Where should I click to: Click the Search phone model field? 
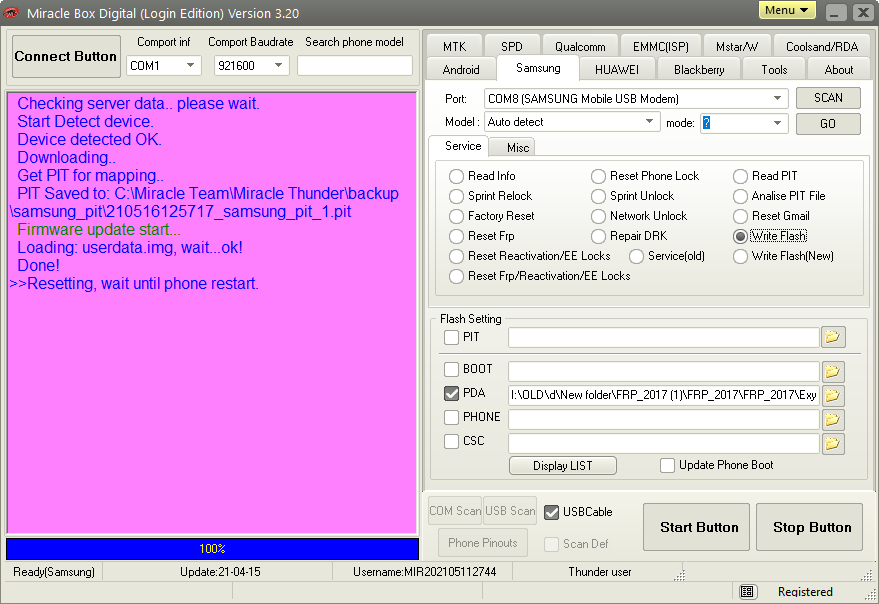(354, 66)
